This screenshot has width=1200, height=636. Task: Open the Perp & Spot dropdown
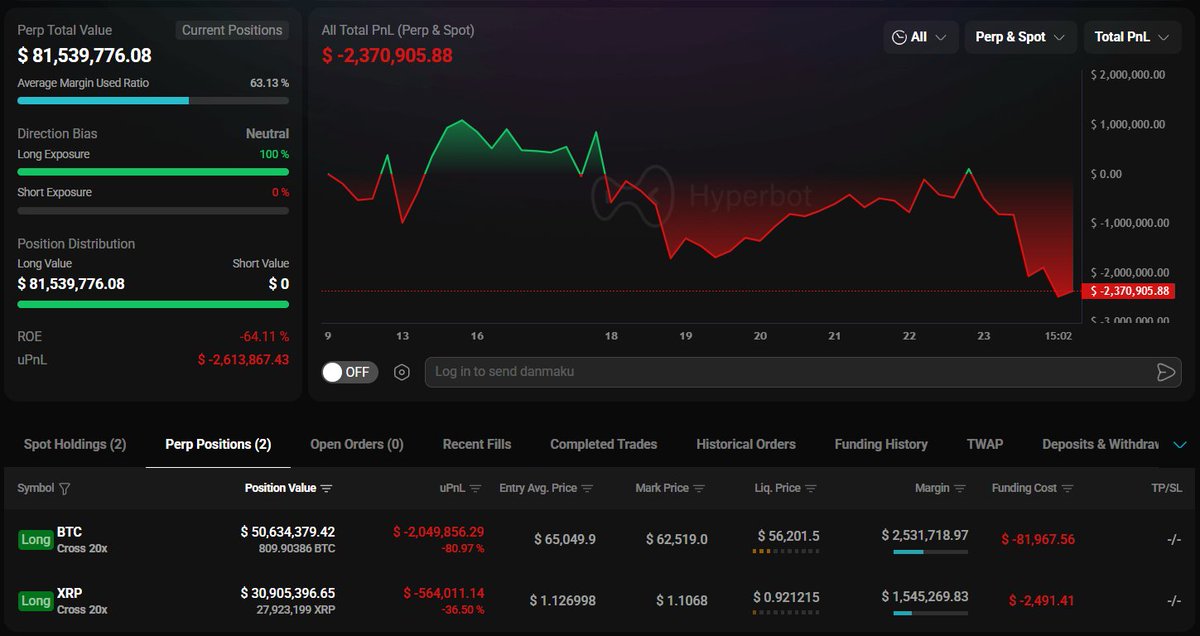(1021, 37)
